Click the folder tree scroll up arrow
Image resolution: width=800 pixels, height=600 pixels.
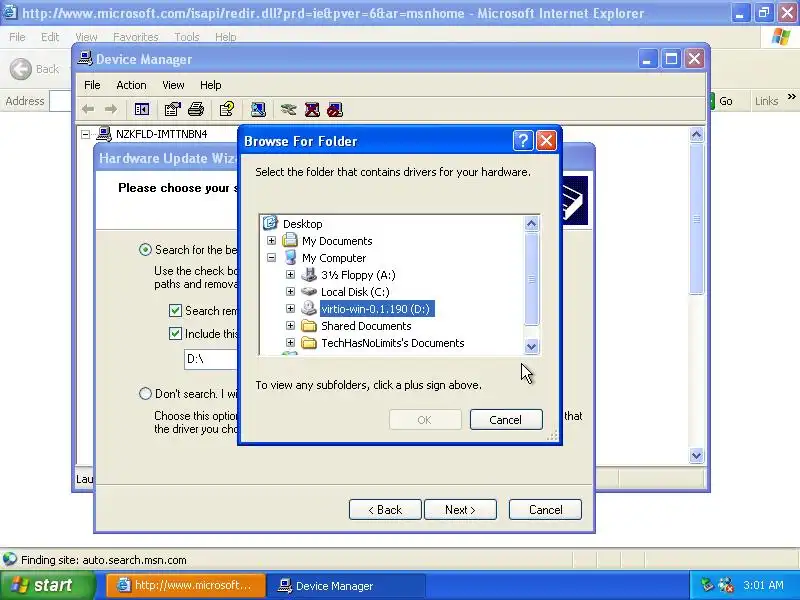[531, 223]
